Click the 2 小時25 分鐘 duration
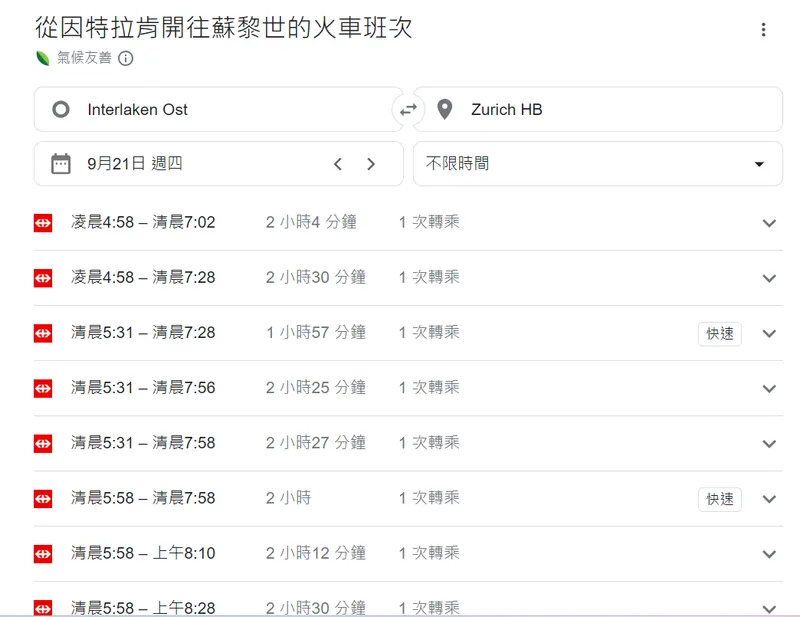 (315, 387)
